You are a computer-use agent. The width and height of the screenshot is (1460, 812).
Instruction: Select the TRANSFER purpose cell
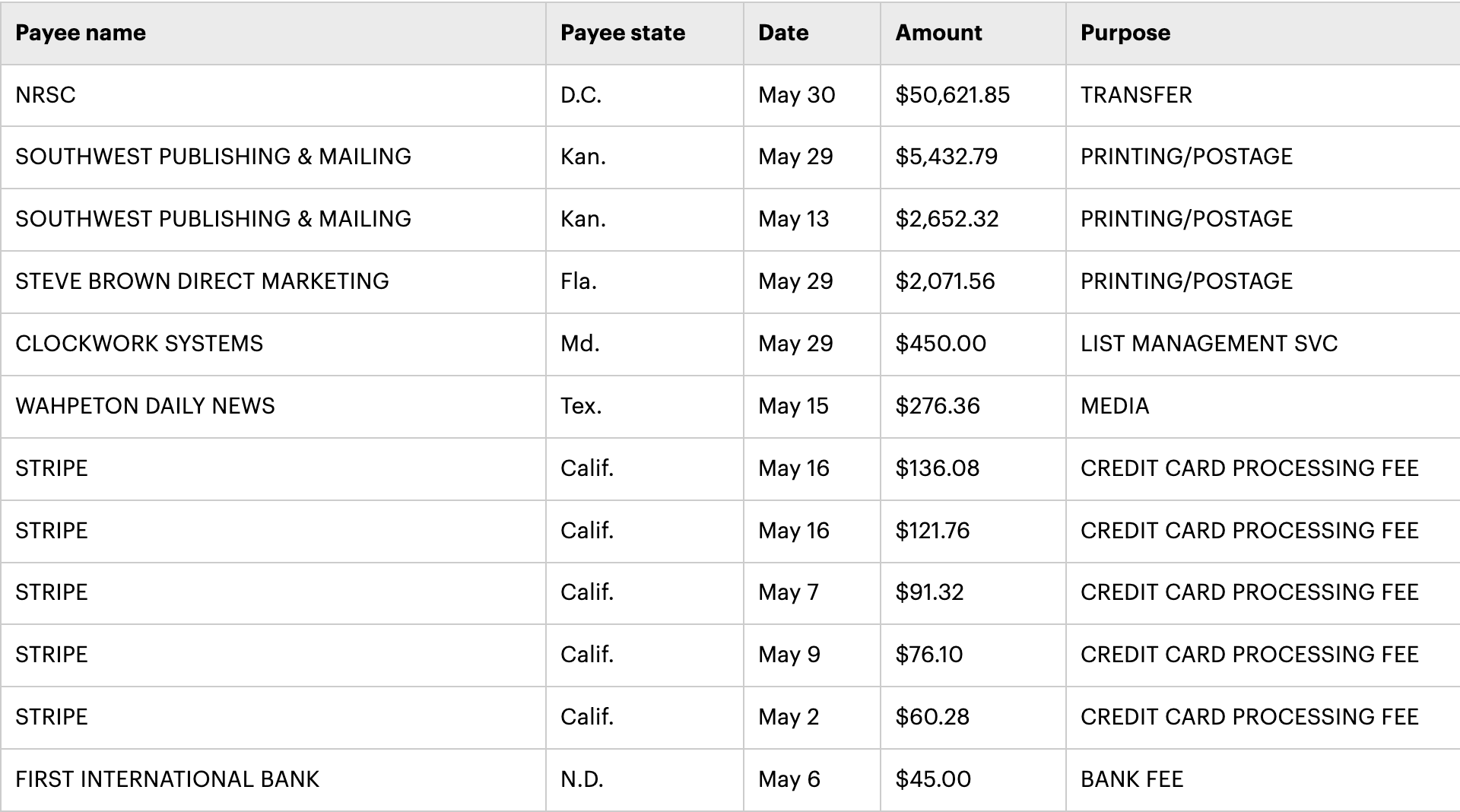1136,95
